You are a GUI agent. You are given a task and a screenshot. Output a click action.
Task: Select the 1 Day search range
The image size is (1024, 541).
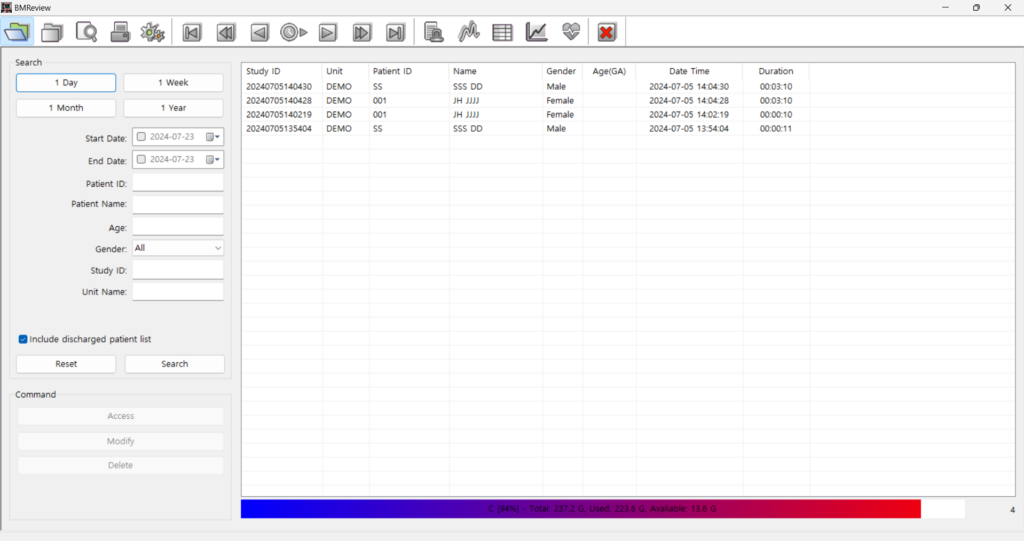[x=66, y=83]
